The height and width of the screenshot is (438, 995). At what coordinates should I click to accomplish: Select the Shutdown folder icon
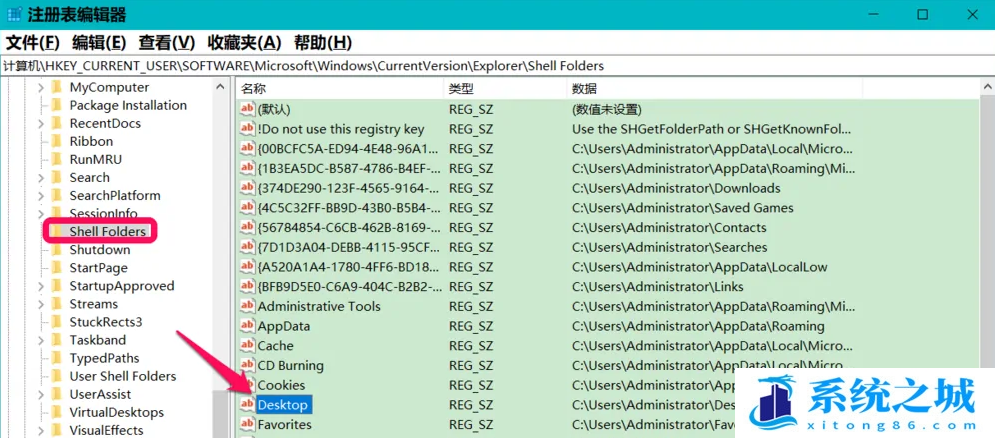click(57, 250)
